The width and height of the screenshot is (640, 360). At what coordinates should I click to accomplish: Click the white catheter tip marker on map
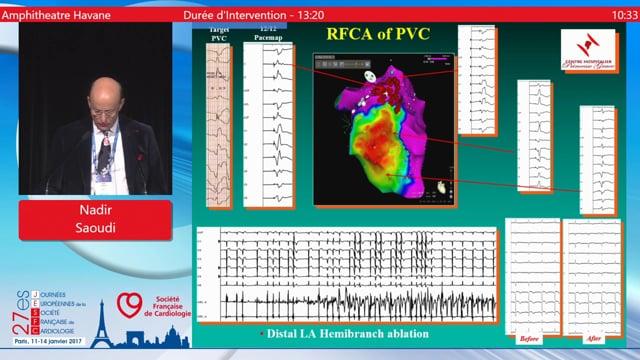pos(370,76)
